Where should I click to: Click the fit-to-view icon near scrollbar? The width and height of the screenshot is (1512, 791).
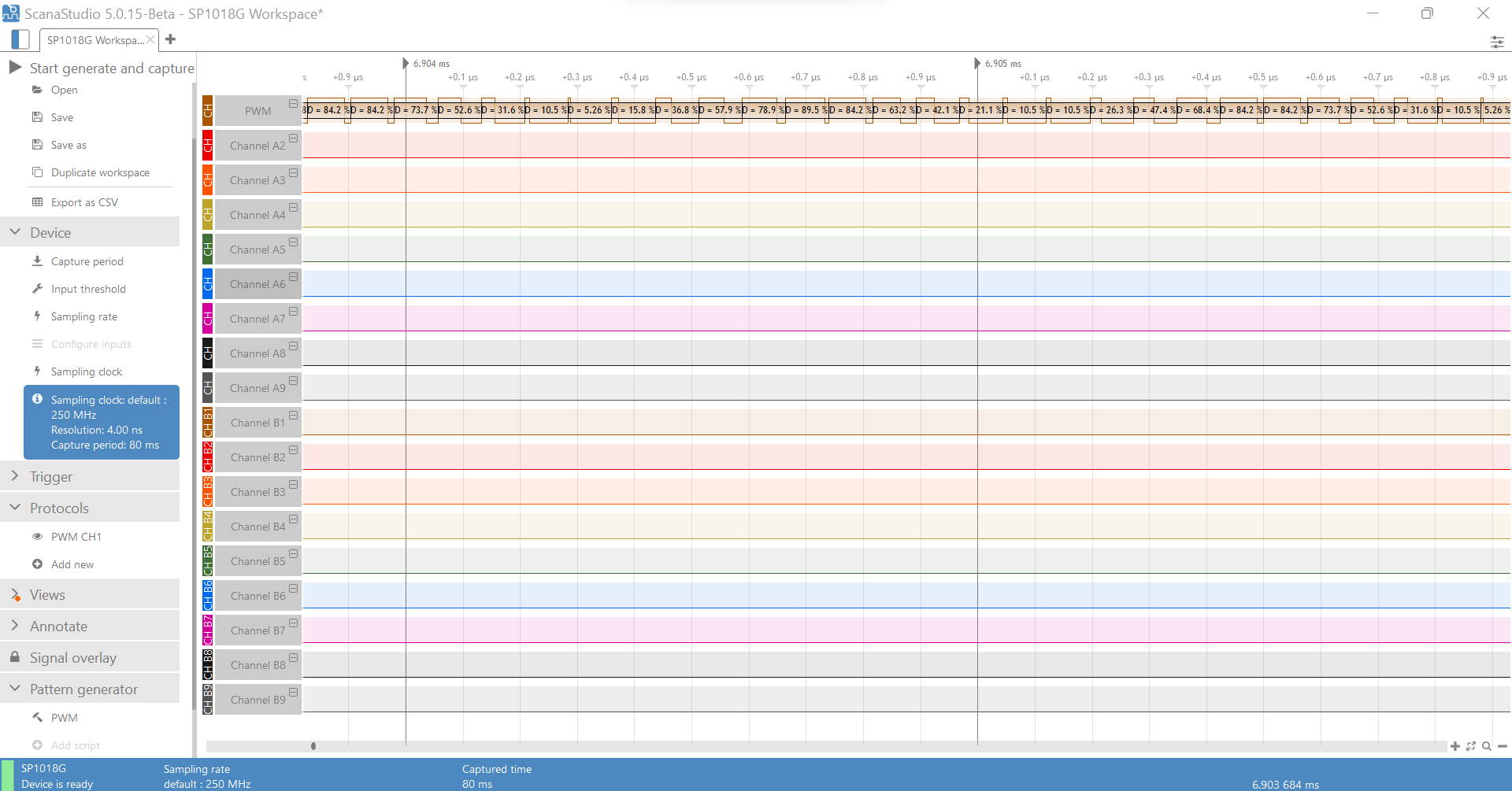point(1471,746)
